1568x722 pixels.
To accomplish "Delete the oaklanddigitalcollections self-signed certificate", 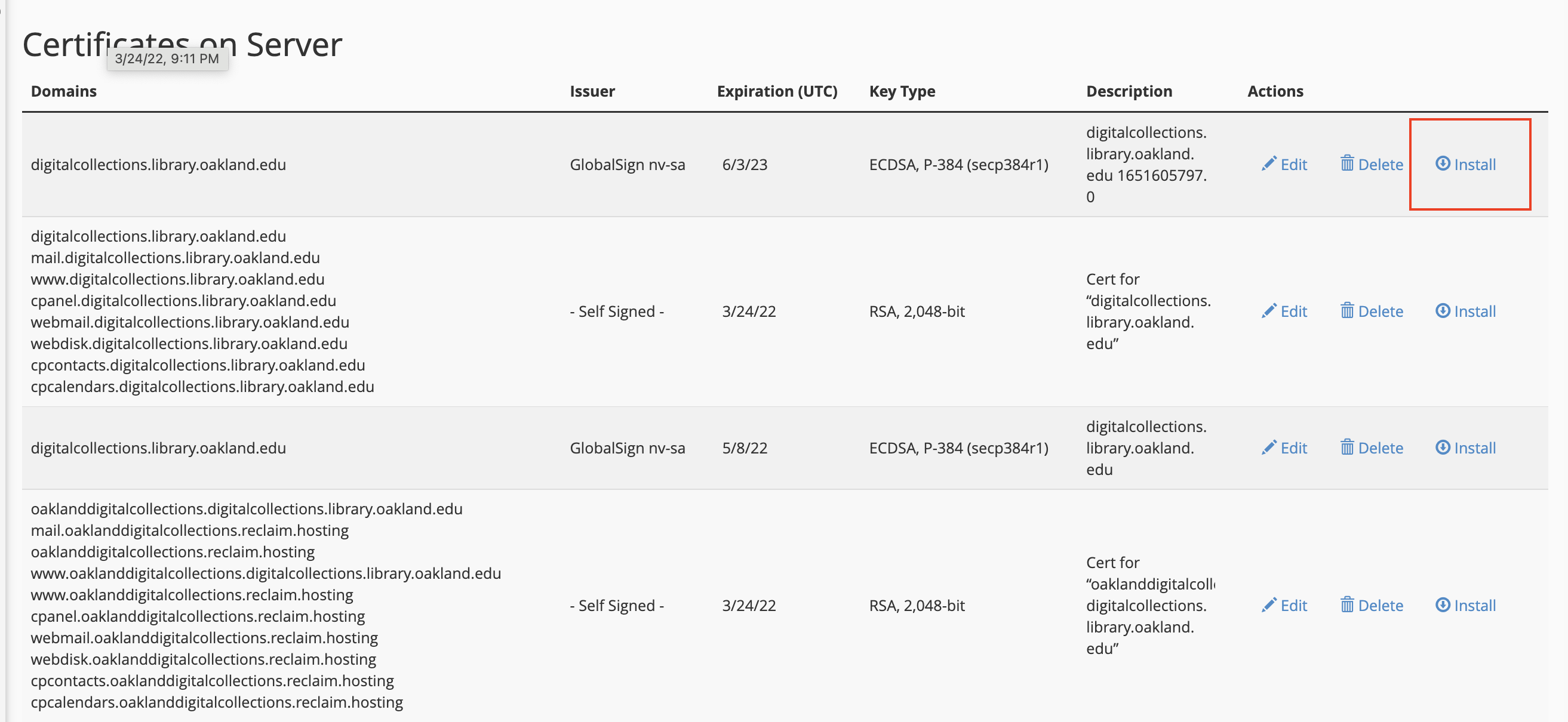I will tap(1372, 606).
